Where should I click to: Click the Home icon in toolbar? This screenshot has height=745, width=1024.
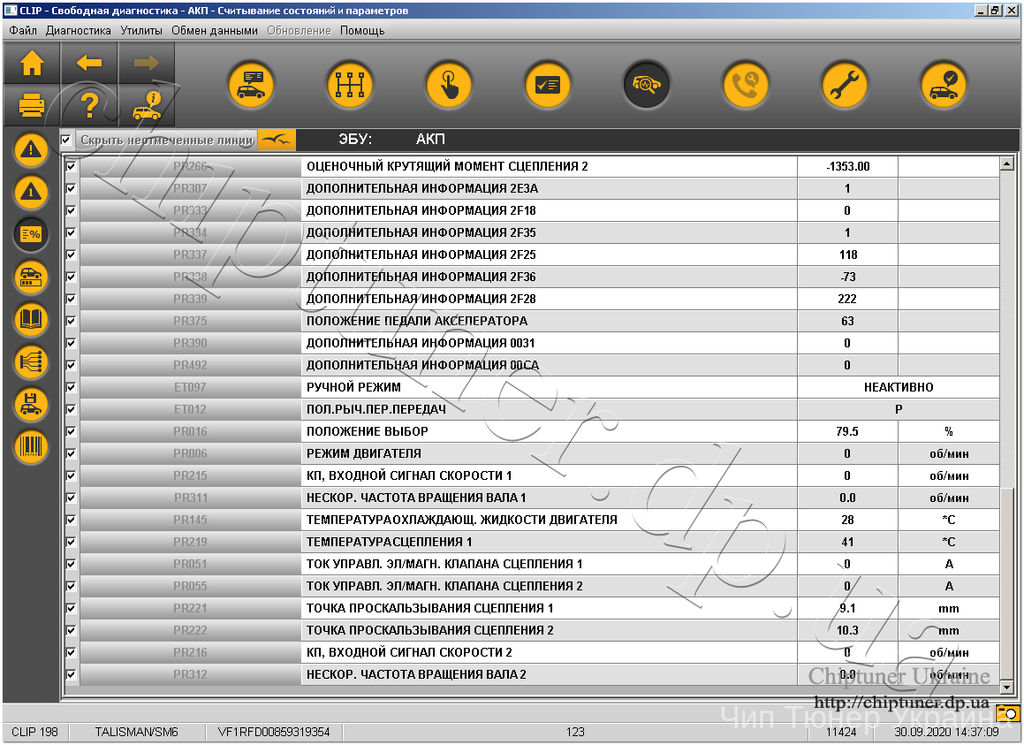tap(32, 63)
